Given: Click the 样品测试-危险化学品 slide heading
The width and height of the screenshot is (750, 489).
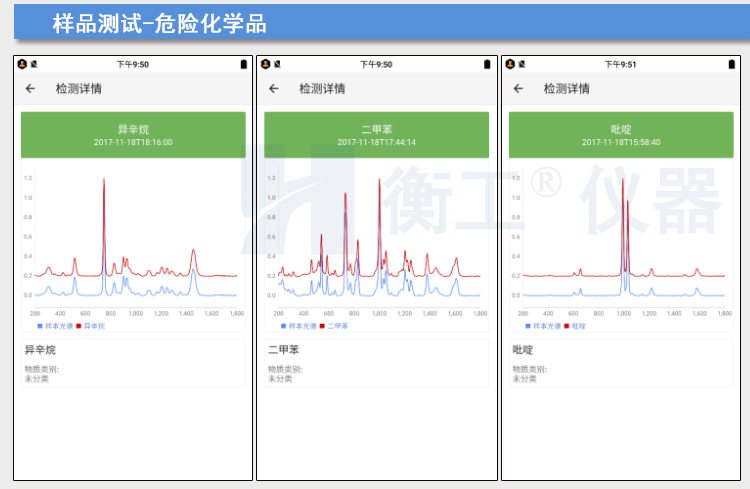Looking at the screenshot, I should 160,24.
